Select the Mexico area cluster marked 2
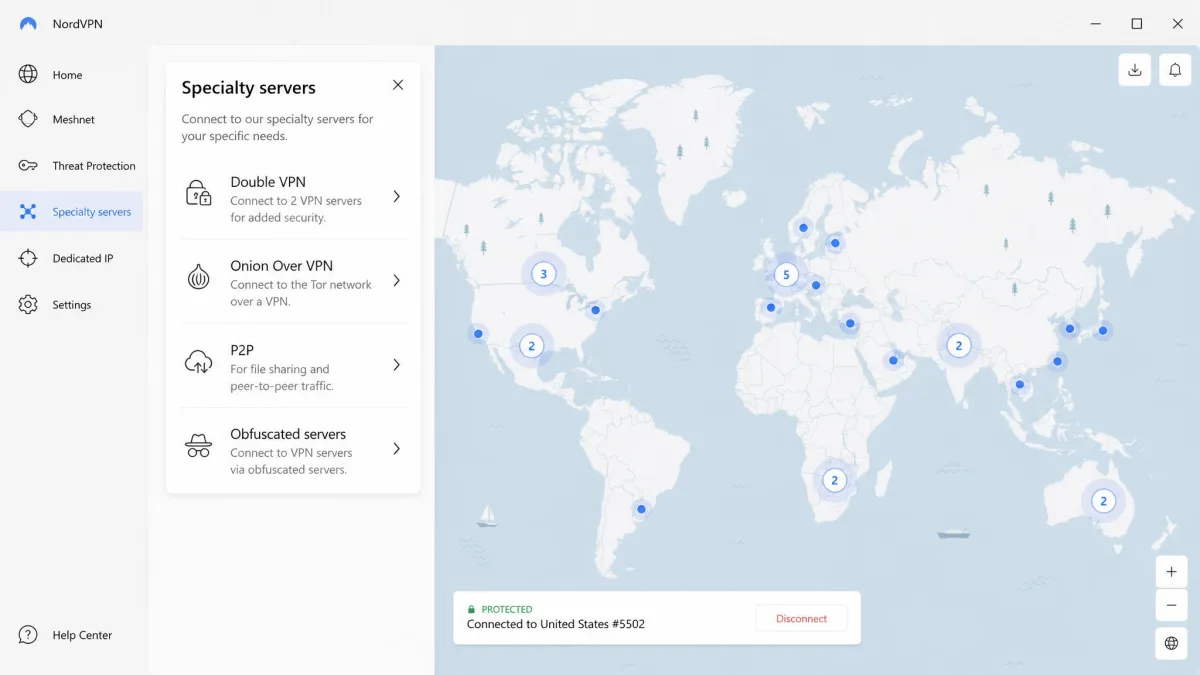Image resolution: width=1200 pixels, height=675 pixels. [x=531, y=346]
